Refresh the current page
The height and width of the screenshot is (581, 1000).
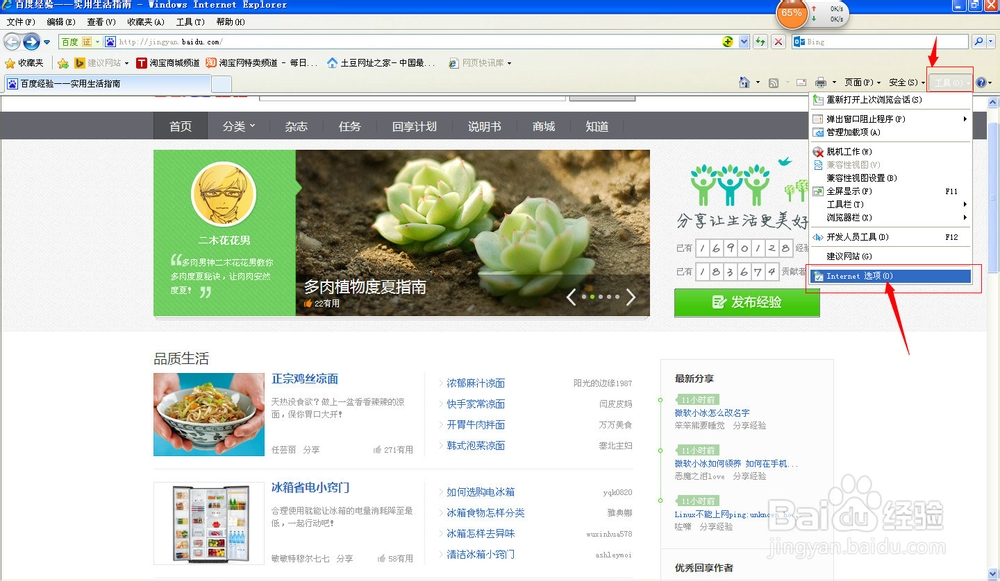pos(760,41)
